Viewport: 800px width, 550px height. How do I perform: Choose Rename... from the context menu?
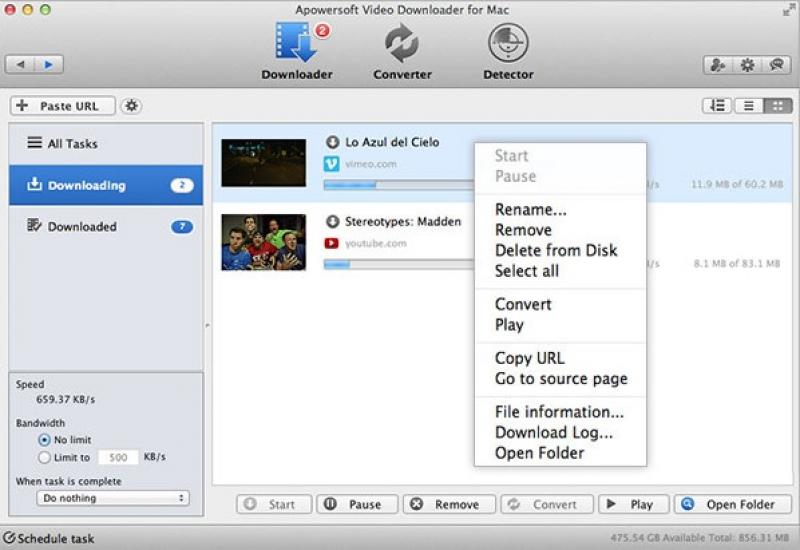pos(560,209)
